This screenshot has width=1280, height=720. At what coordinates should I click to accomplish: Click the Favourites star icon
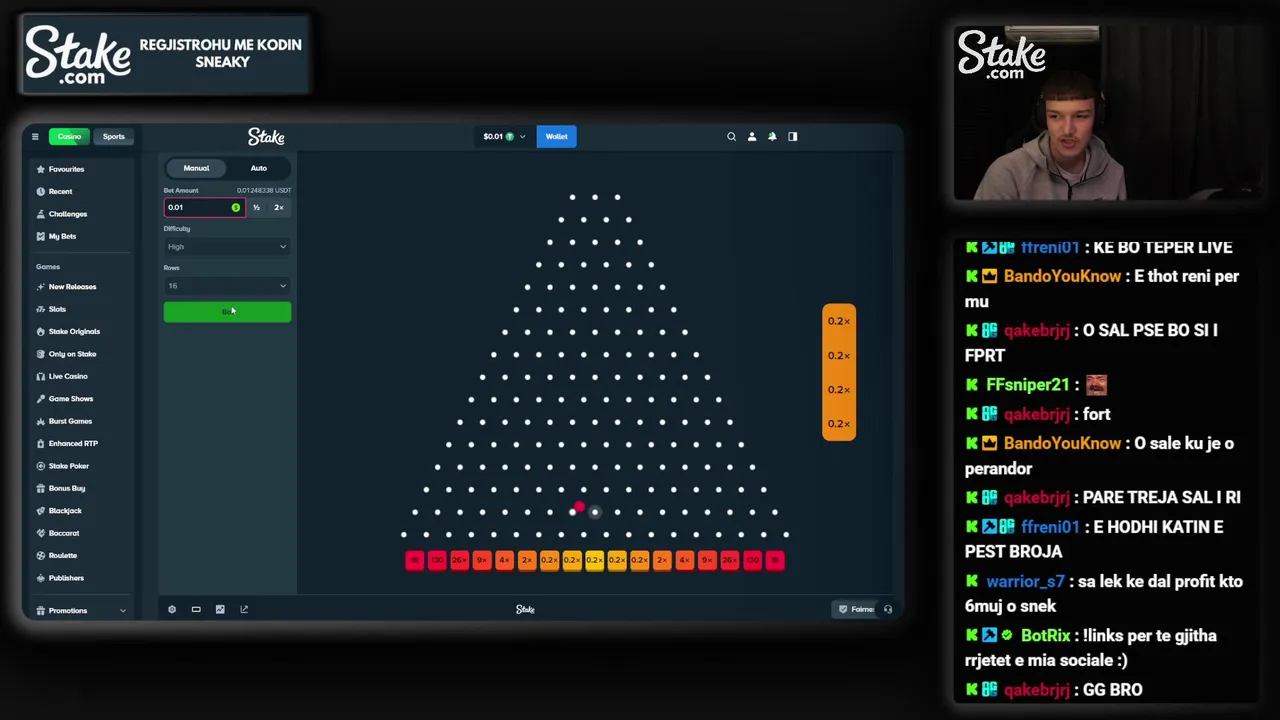41,169
